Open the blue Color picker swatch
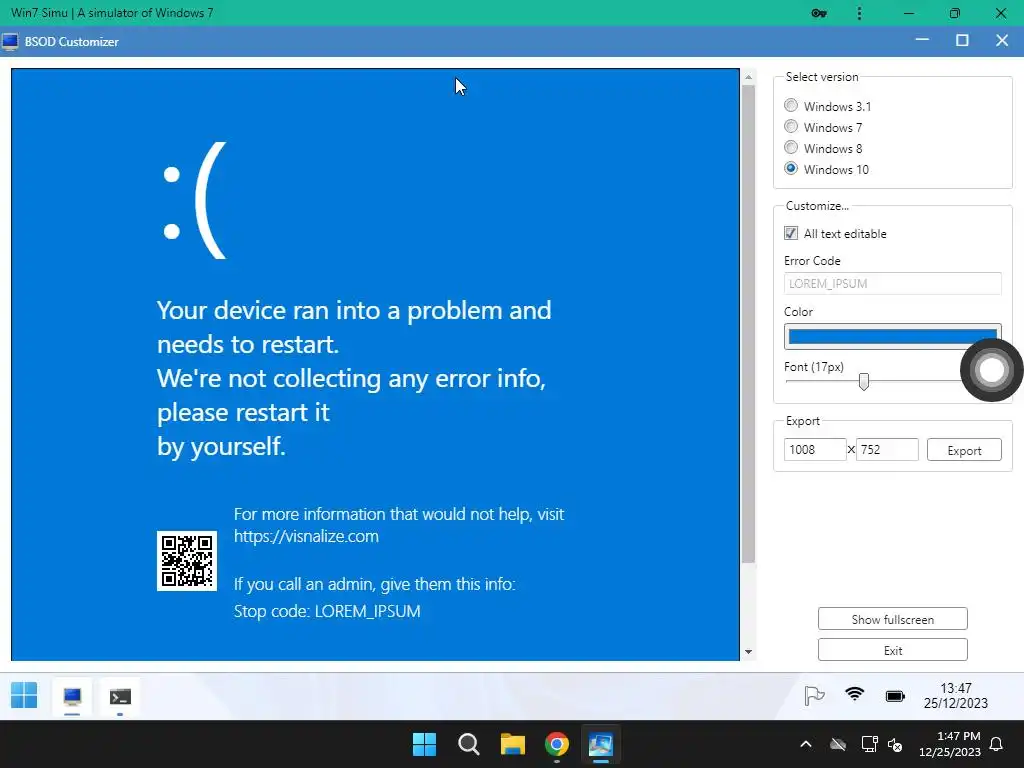 892,336
